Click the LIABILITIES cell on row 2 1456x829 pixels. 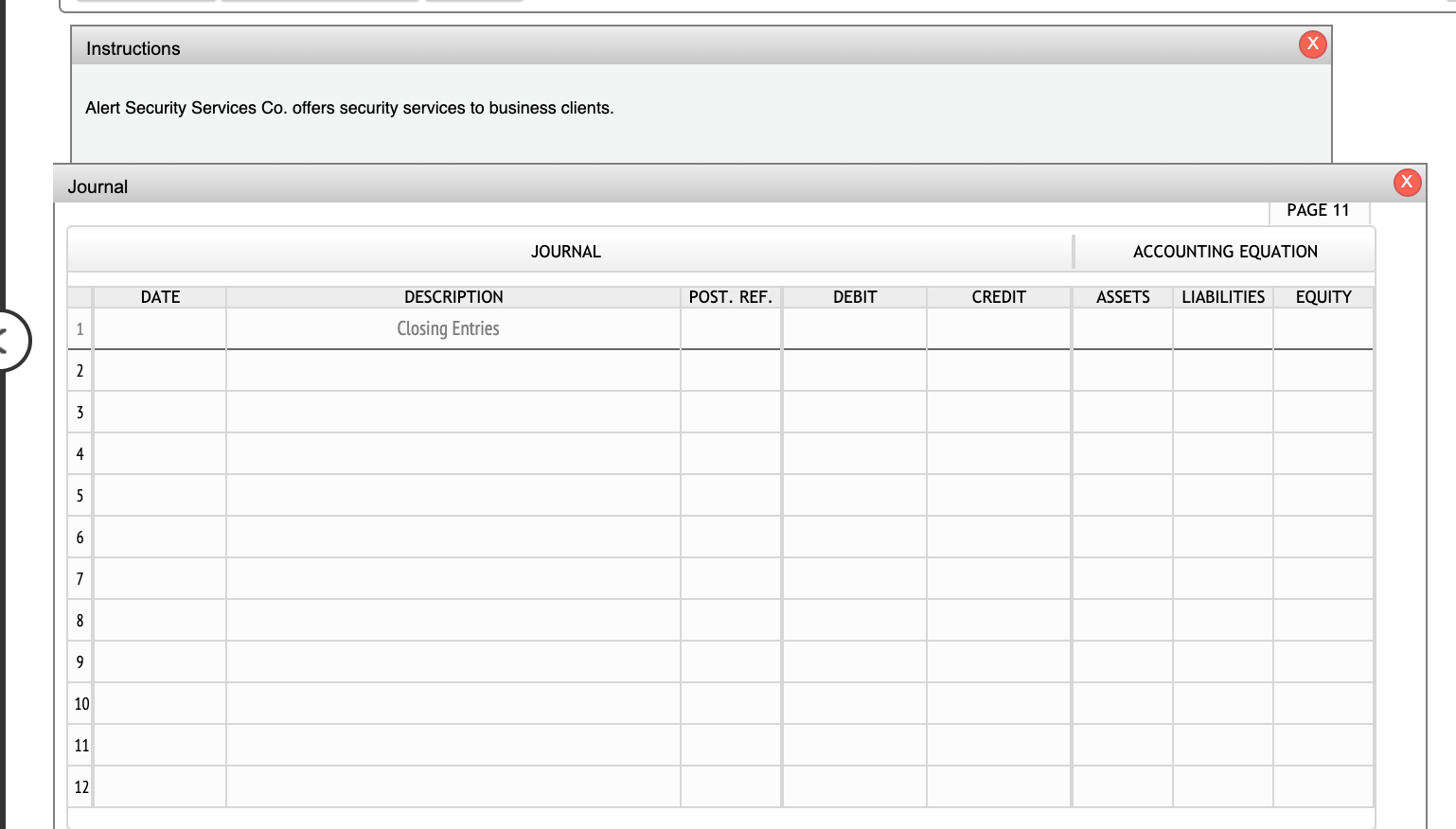(x=1222, y=370)
